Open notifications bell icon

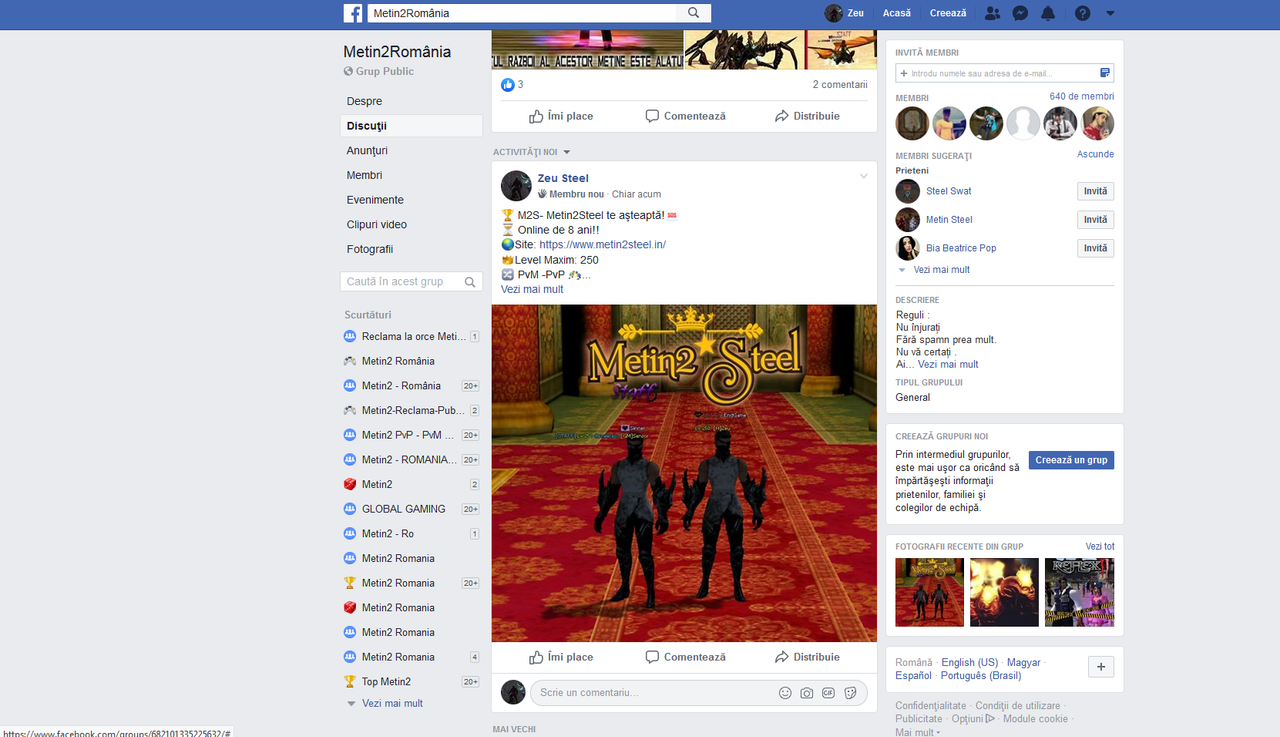1048,13
